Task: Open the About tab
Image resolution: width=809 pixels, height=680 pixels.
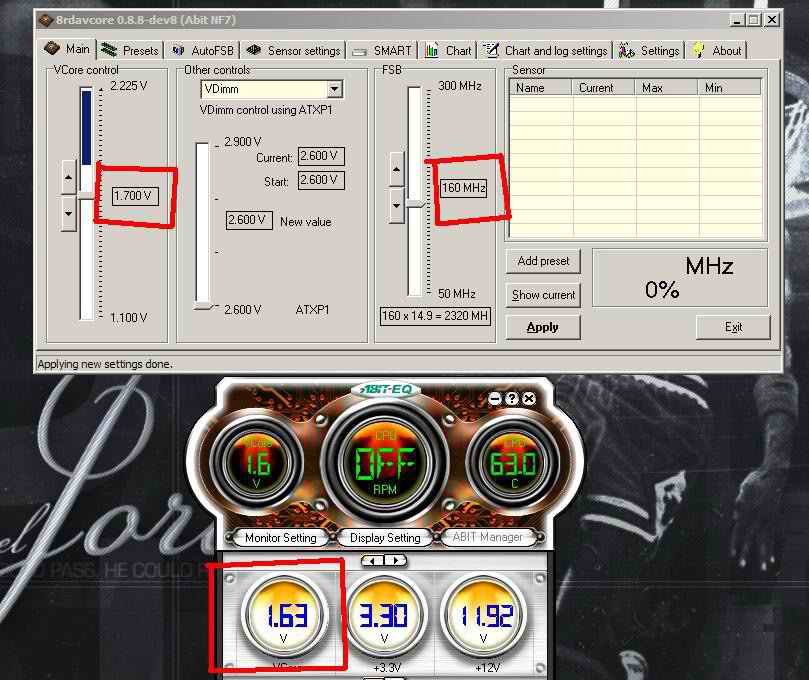Action: [x=718, y=51]
